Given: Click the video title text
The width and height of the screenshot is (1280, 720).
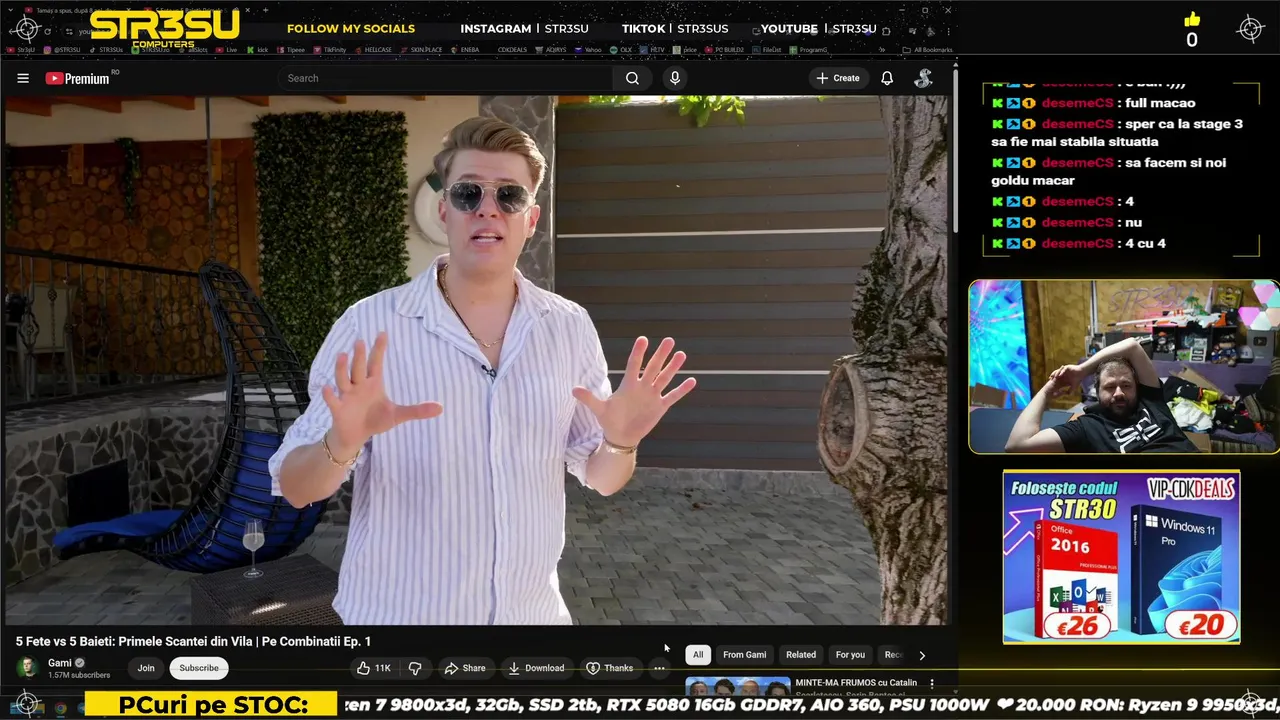Looking at the screenshot, I should click(x=193, y=642).
